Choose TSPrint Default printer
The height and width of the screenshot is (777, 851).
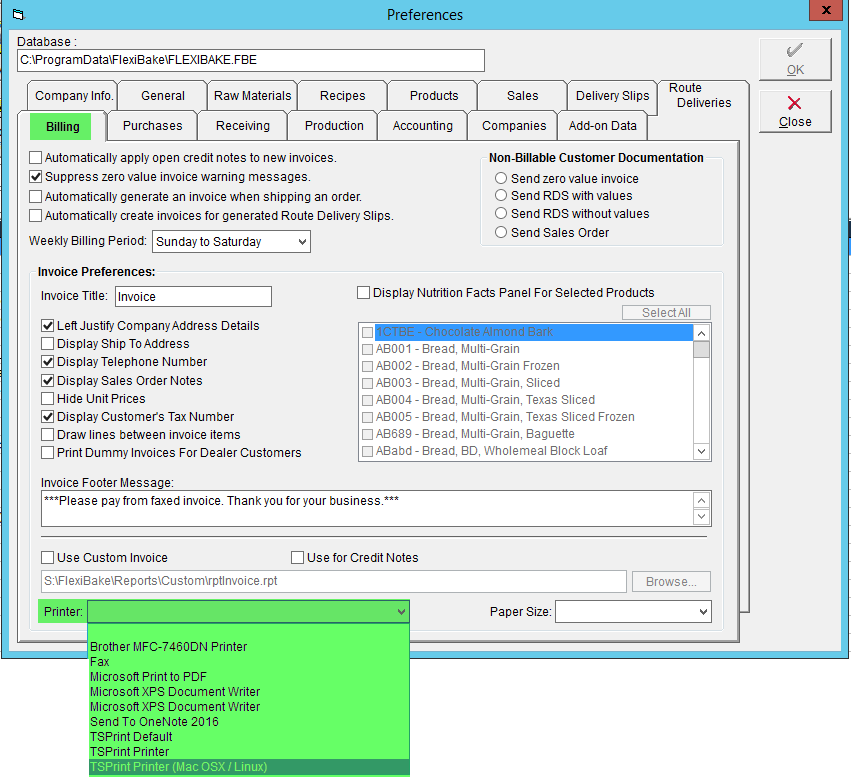coord(249,737)
